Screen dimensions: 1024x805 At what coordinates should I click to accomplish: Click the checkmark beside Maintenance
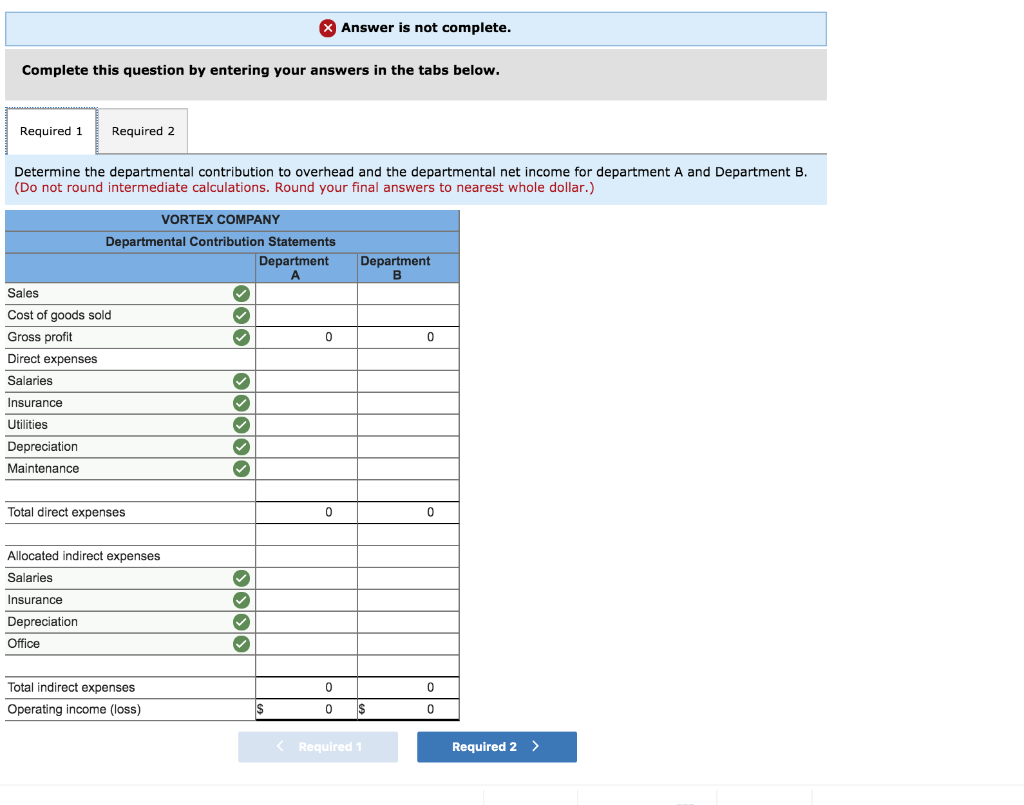tap(241, 468)
